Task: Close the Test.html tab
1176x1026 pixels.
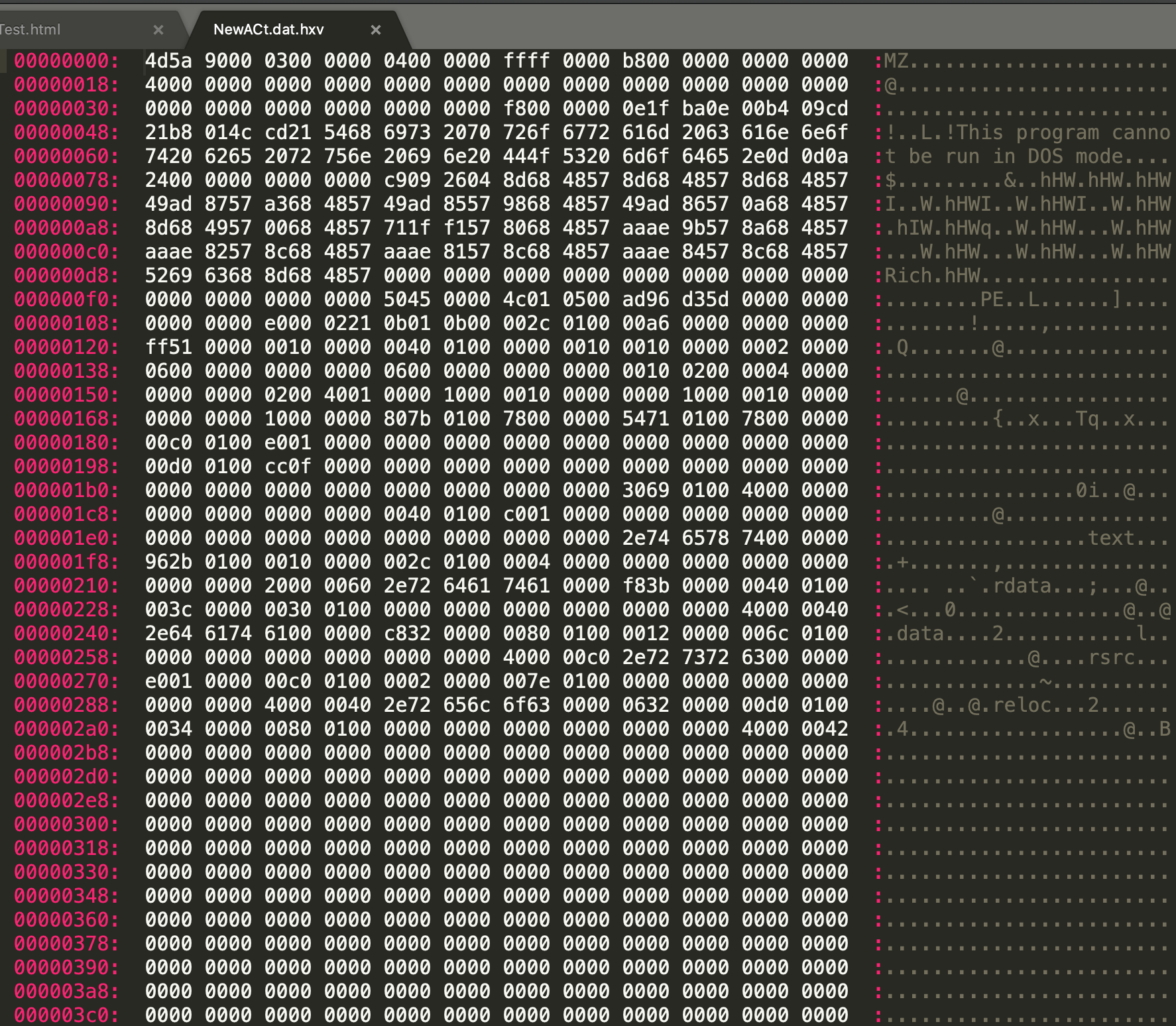Action: click(158, 30)
